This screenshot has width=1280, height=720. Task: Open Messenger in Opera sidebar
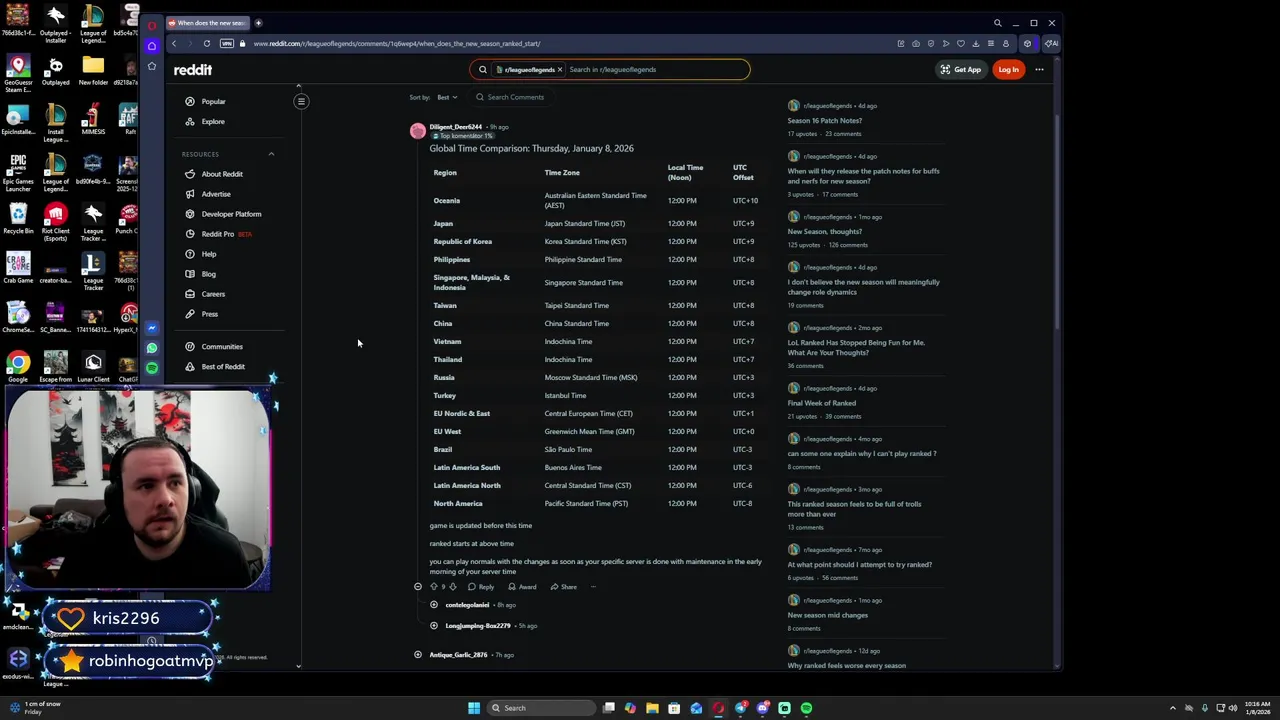coord(152,328)
